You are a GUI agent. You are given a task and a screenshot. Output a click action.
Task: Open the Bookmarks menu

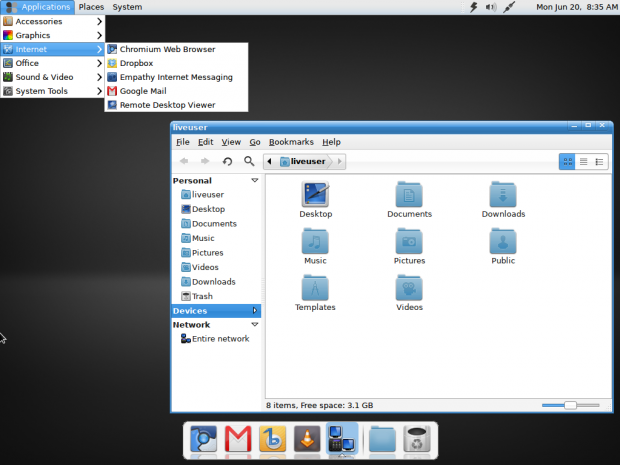point(291,142)
